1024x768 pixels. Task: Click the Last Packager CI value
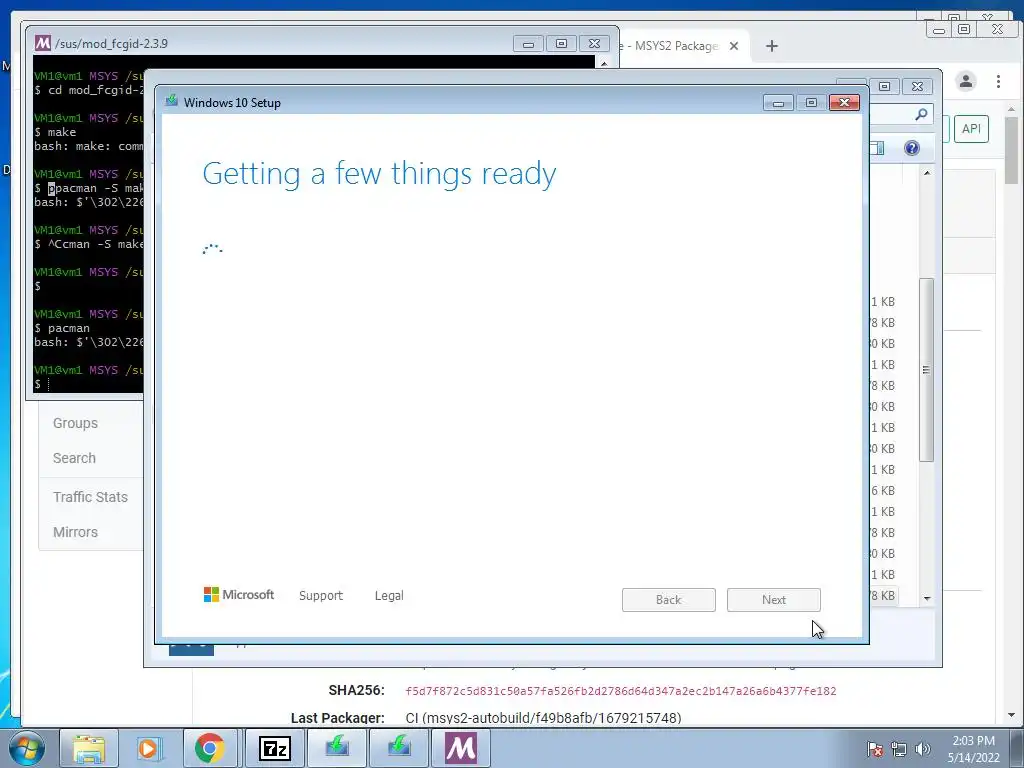(x=543, y=718)
